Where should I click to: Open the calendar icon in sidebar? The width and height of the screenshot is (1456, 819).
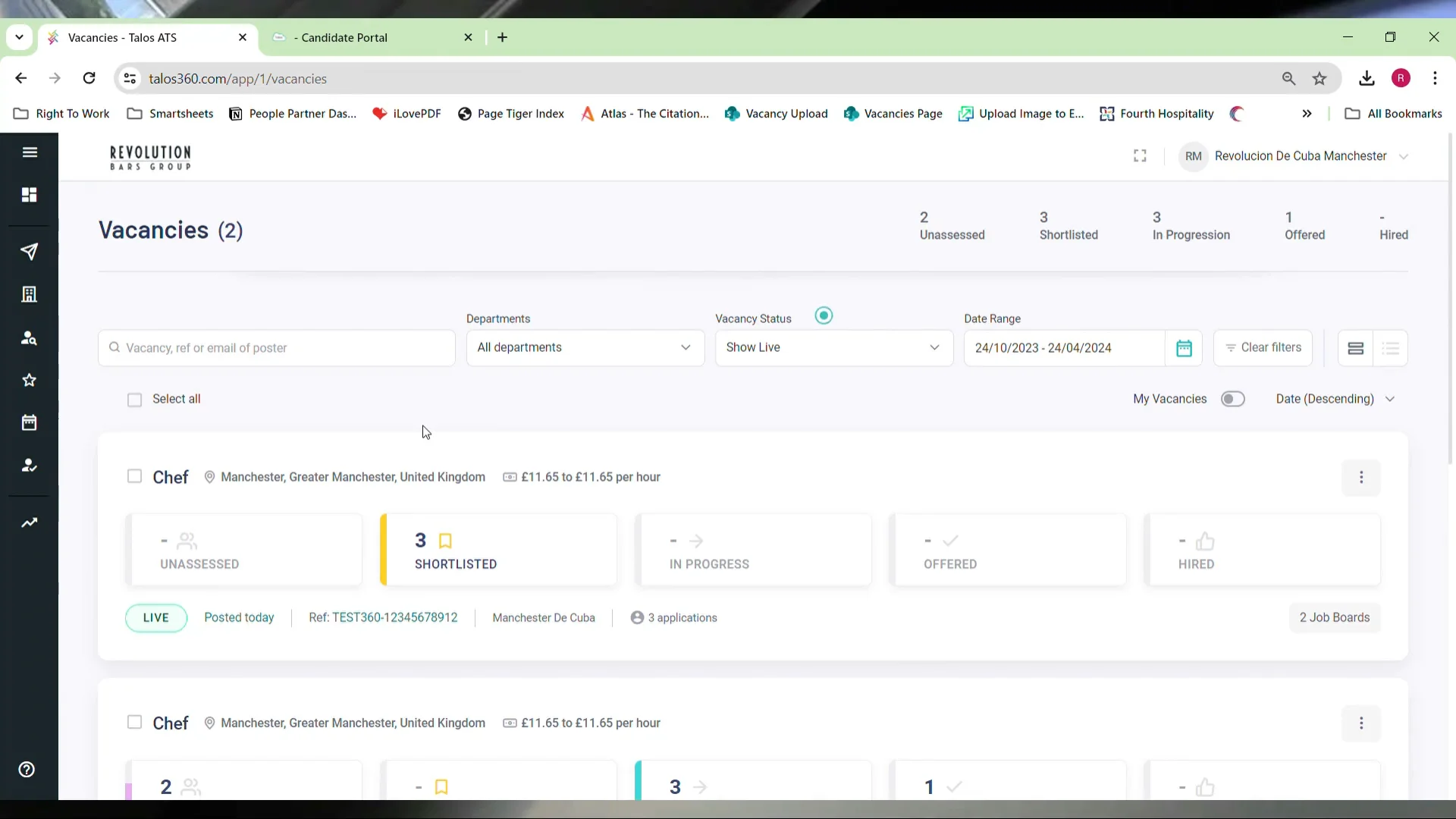[x=28, y=422]
